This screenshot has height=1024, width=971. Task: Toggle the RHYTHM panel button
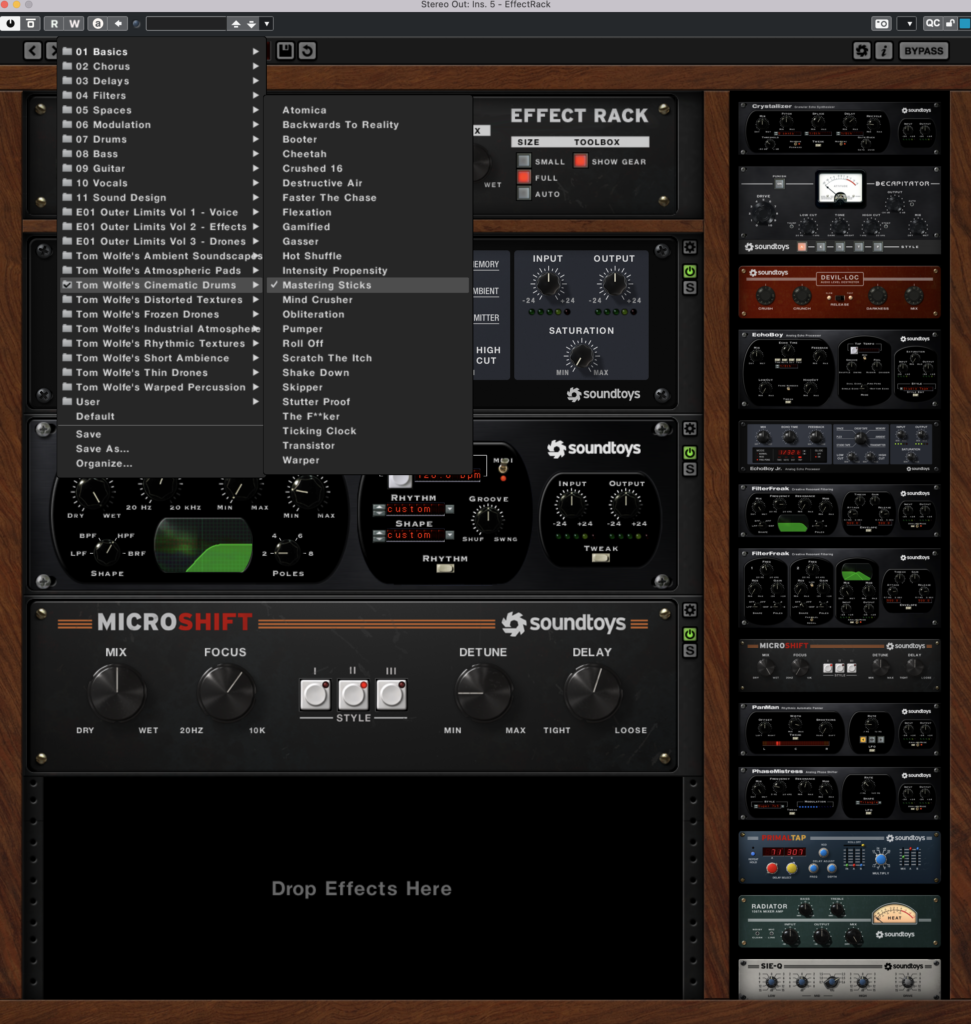tap(445, 569)
